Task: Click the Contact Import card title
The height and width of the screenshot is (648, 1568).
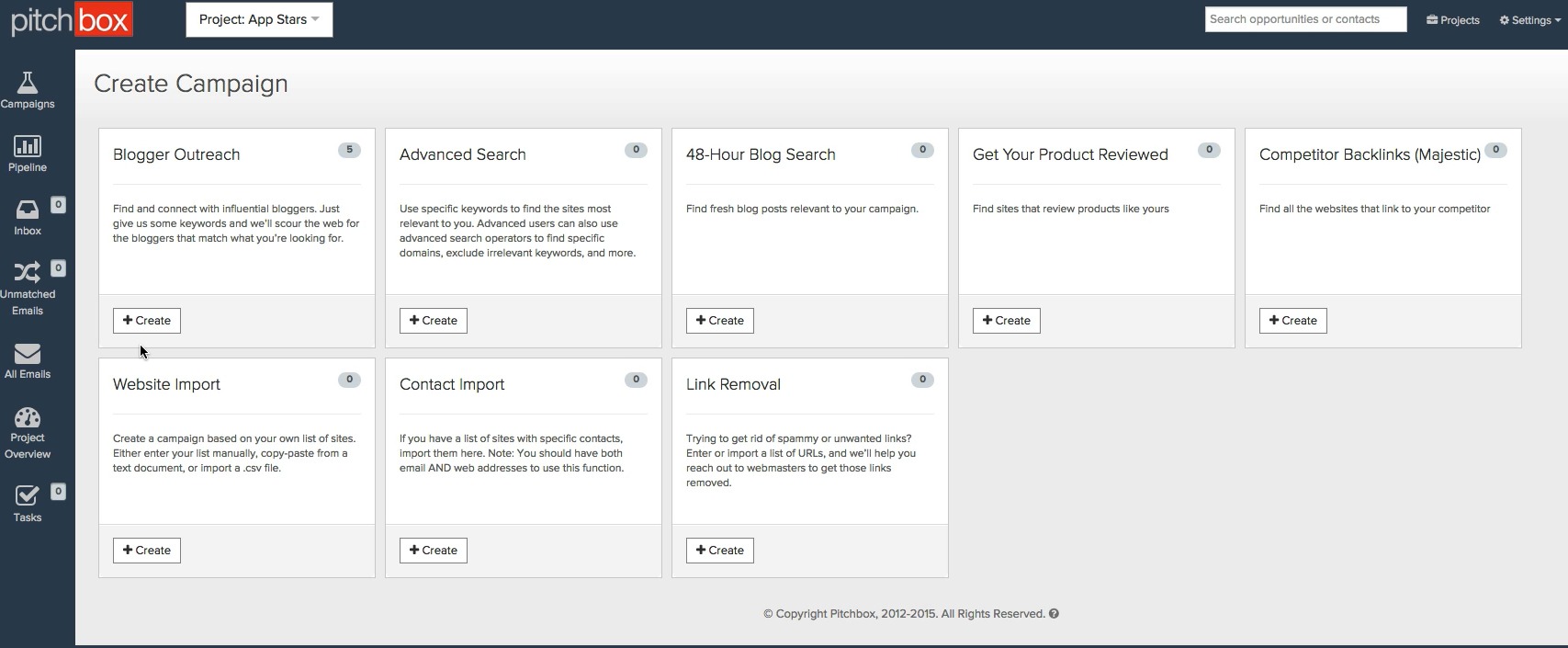Action: [x=452, y=384]
